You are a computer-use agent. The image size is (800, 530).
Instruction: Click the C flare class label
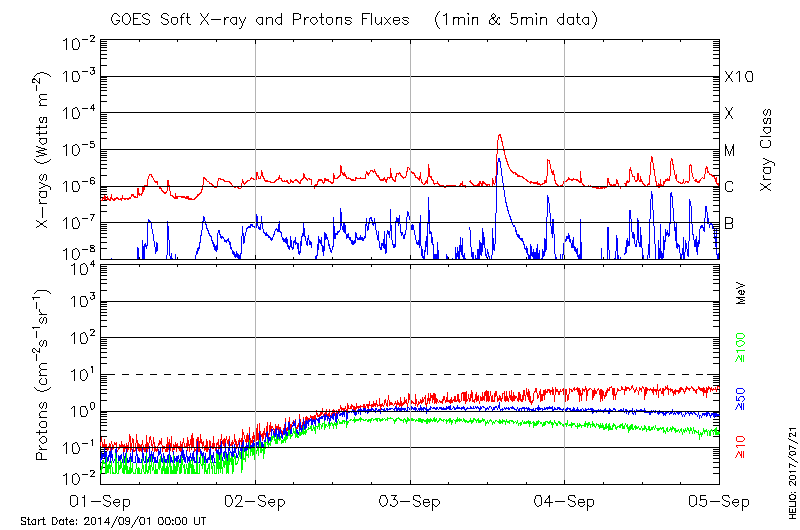(x=729, y=187)
